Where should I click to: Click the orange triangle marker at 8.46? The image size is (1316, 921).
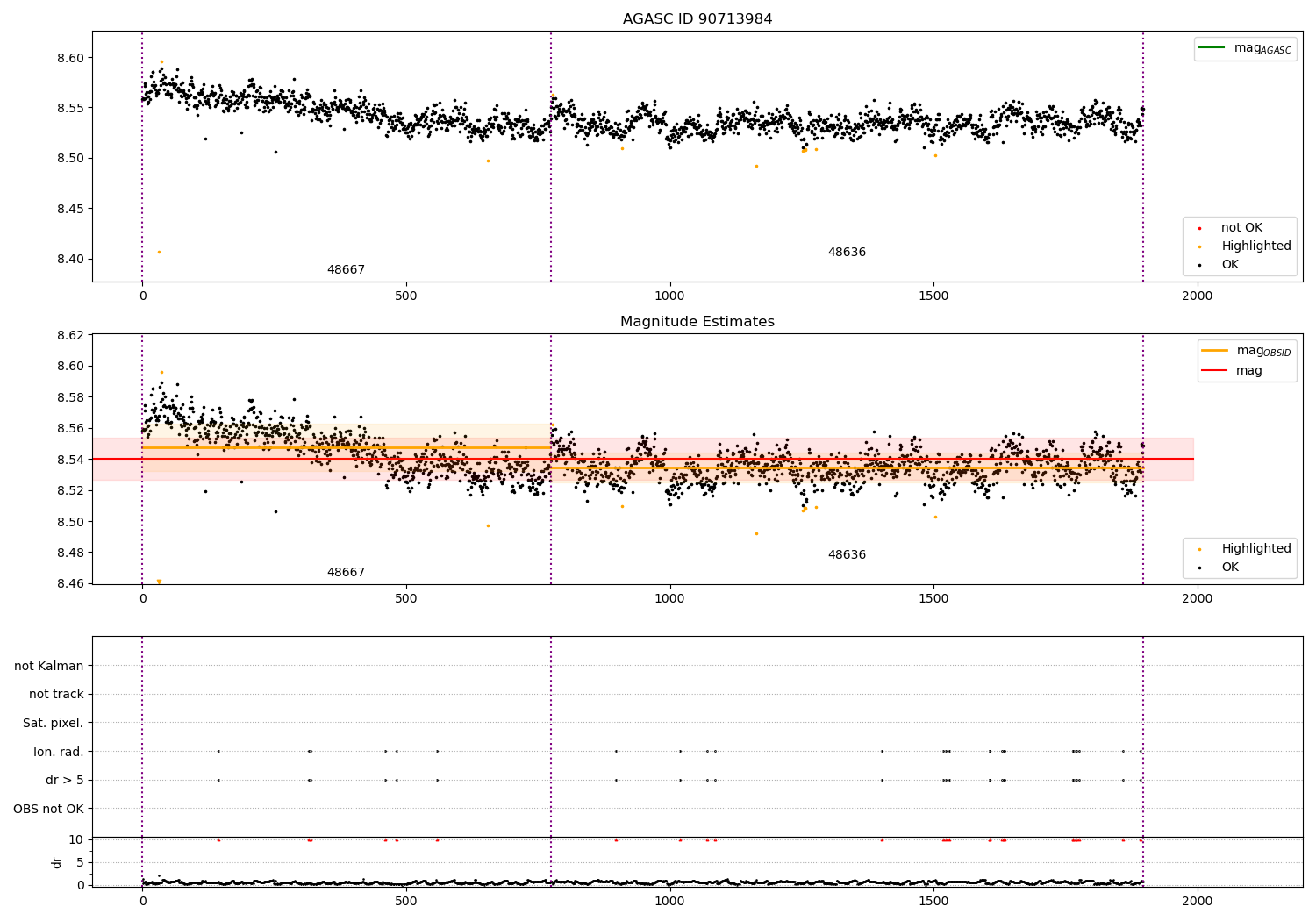point(159,582)
